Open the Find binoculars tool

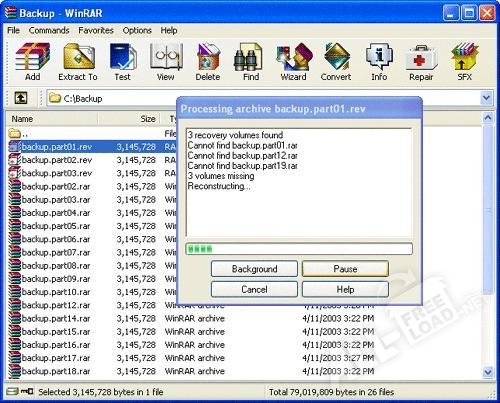point(251,62)
